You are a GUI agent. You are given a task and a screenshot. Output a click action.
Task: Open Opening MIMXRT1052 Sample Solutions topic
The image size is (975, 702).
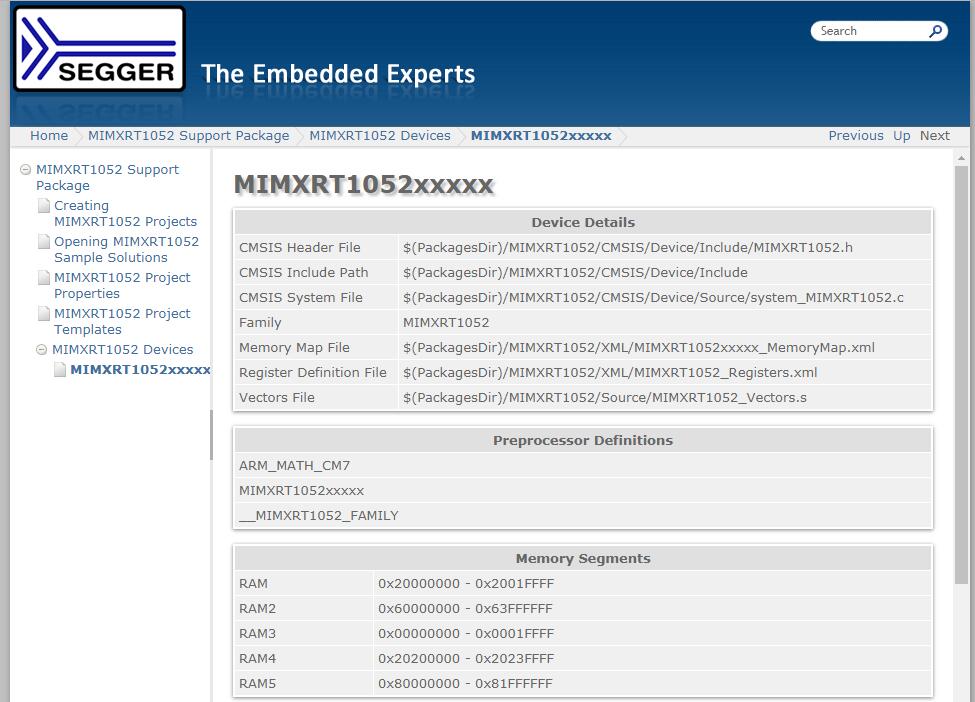(x=126, y=249)
